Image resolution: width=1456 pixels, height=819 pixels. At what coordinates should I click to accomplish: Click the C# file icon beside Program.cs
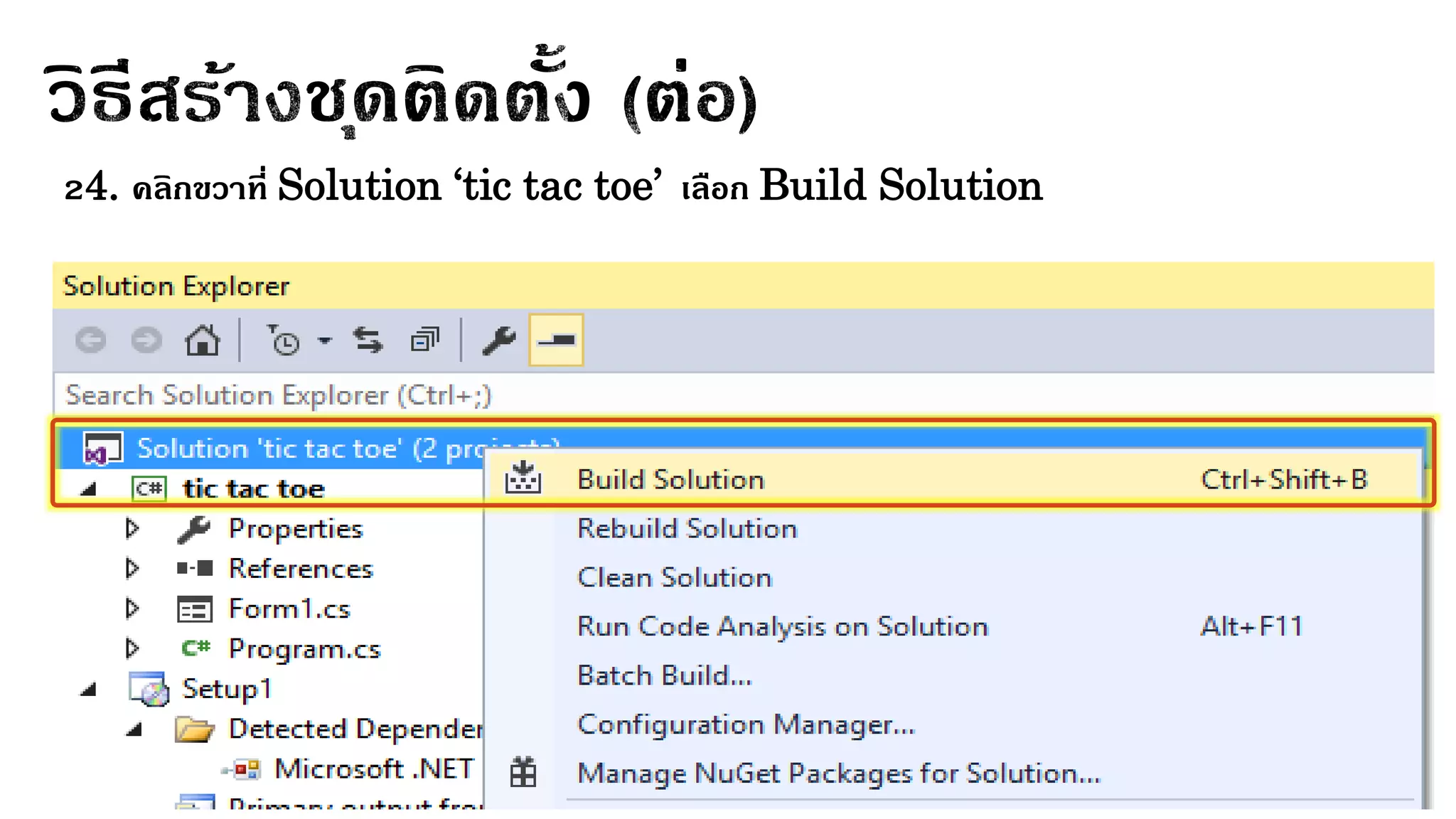click(x=196, y=648)
